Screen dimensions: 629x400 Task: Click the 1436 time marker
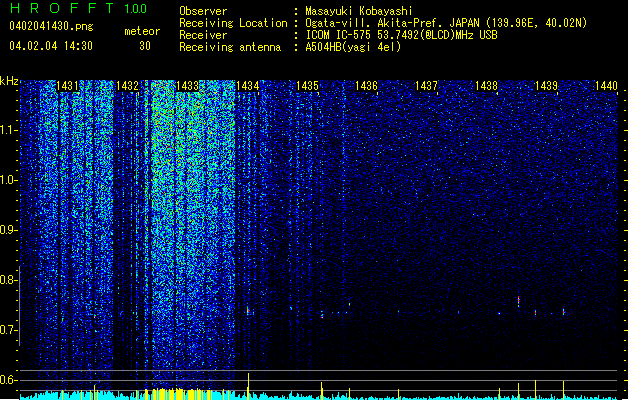(x=367, y=86)
